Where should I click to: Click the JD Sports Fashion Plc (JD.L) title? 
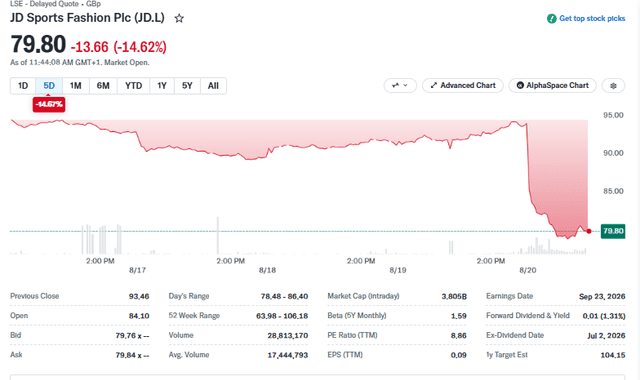click(87, 18)
